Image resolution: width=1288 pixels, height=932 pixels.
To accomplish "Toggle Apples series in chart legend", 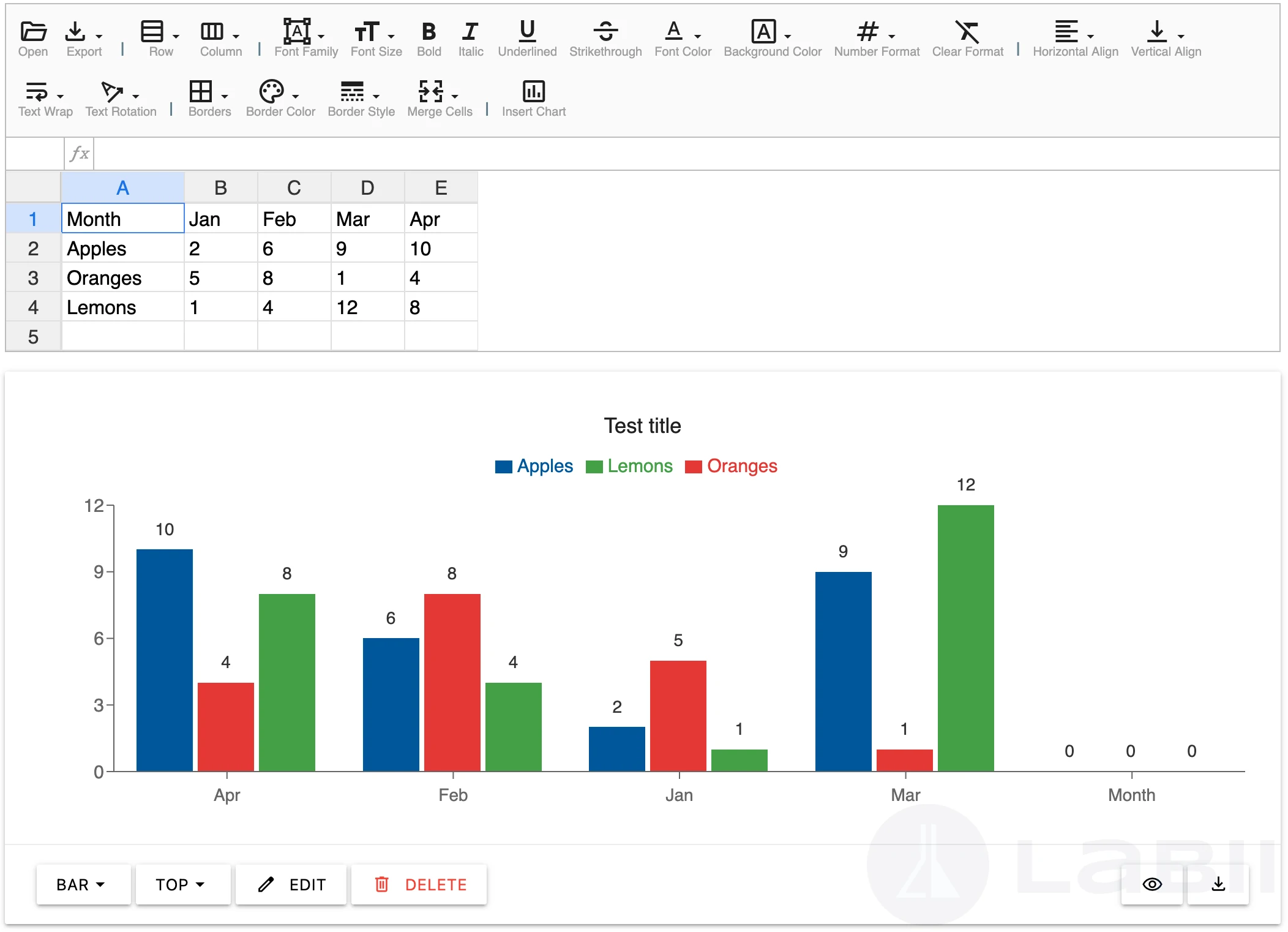I will pyautogui.click(x=534, y=466).
